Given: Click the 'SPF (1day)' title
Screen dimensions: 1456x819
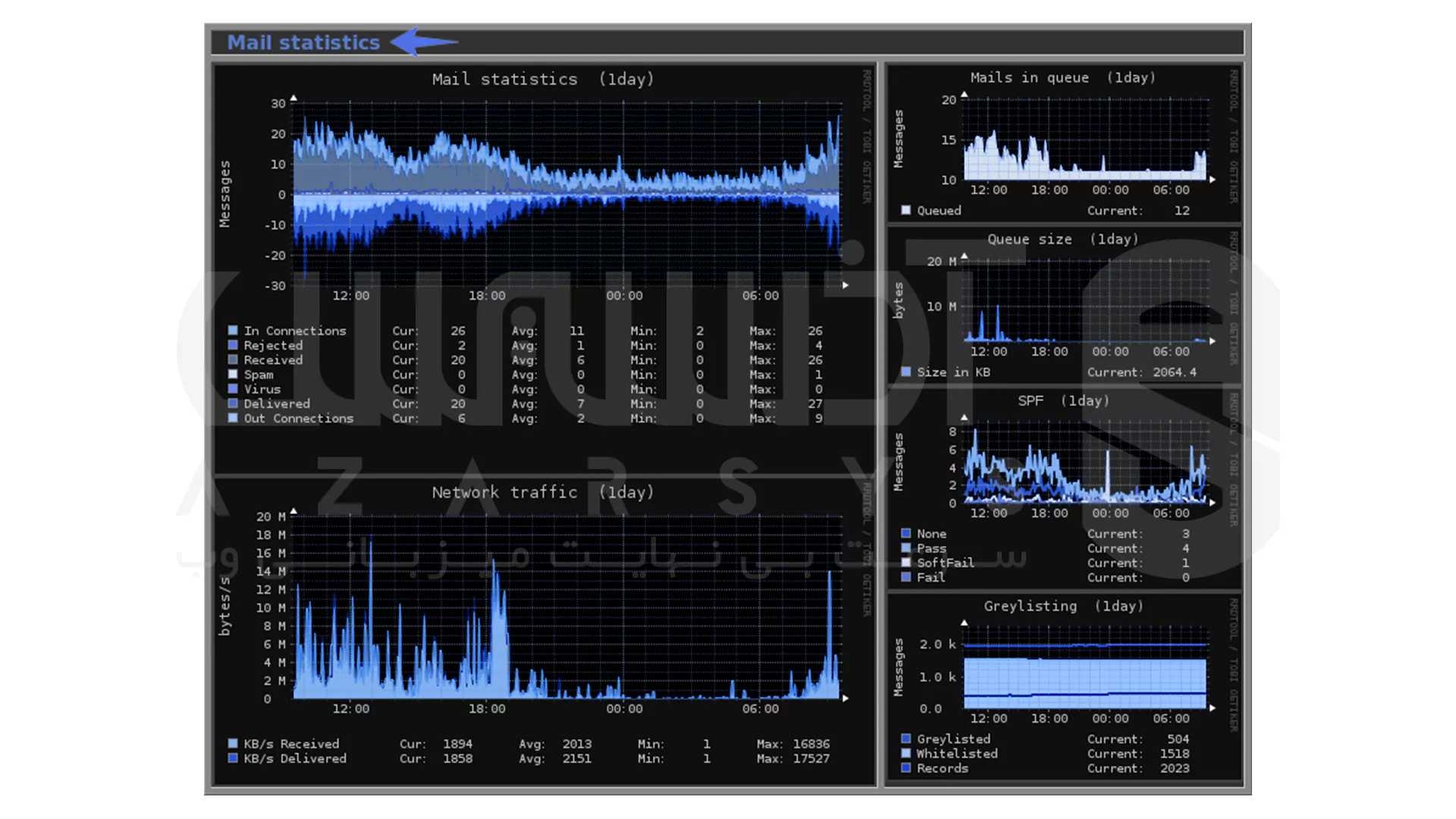Looking at the screenshot, I should point(1063,400).
